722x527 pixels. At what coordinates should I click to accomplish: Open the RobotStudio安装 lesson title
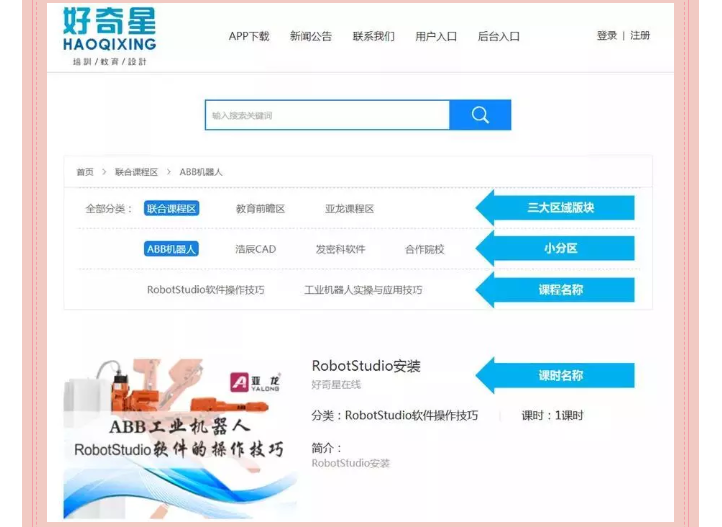pyautogui.click(x=366, y=366)
